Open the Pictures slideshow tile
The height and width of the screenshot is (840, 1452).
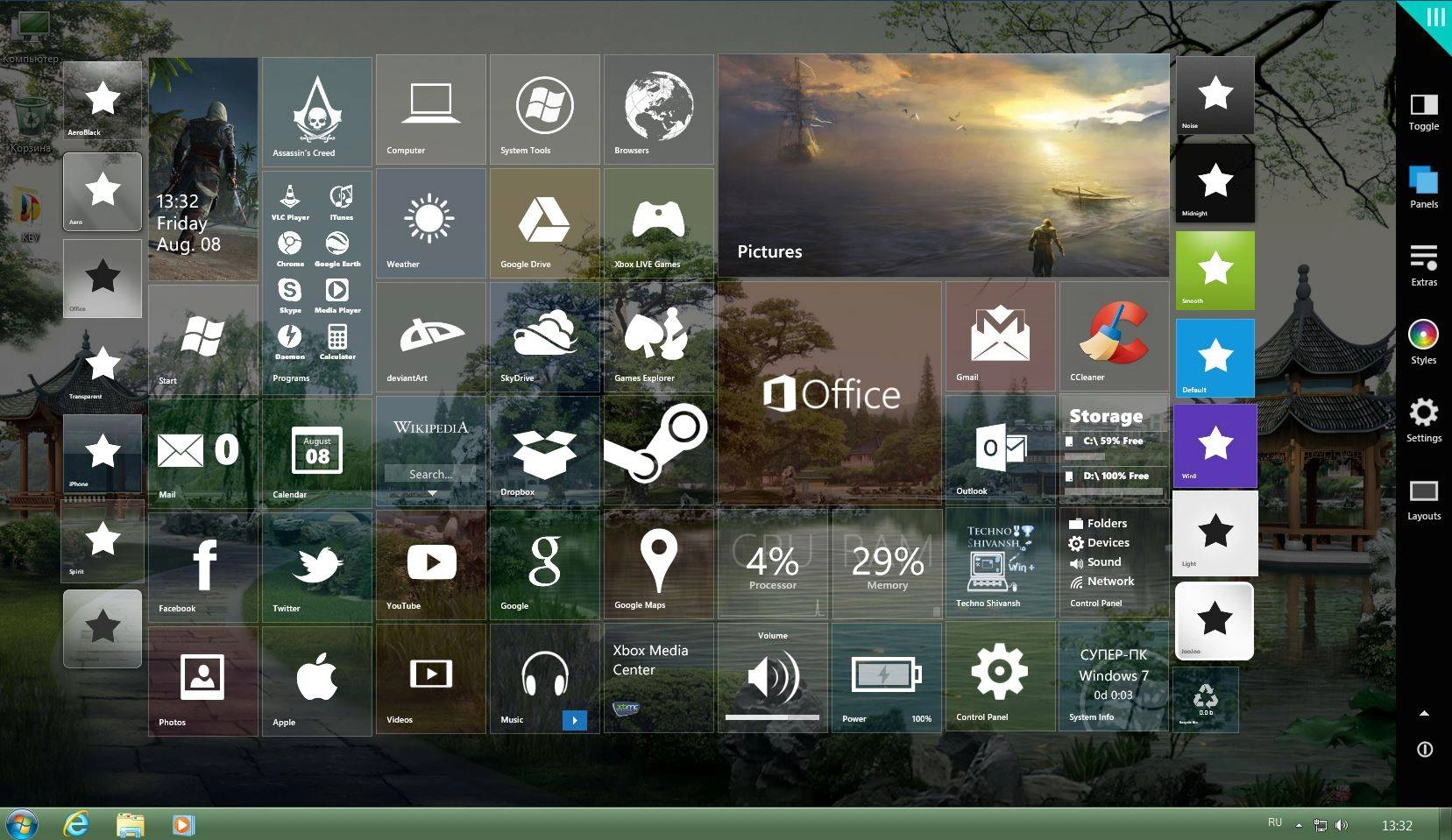click(x=944, y=166)
